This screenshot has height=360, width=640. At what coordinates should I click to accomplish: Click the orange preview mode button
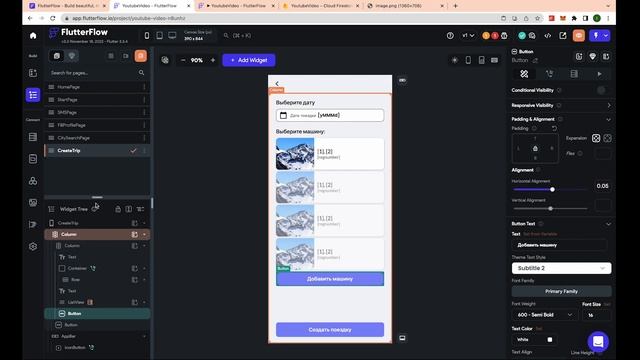(x=578, y=36)
